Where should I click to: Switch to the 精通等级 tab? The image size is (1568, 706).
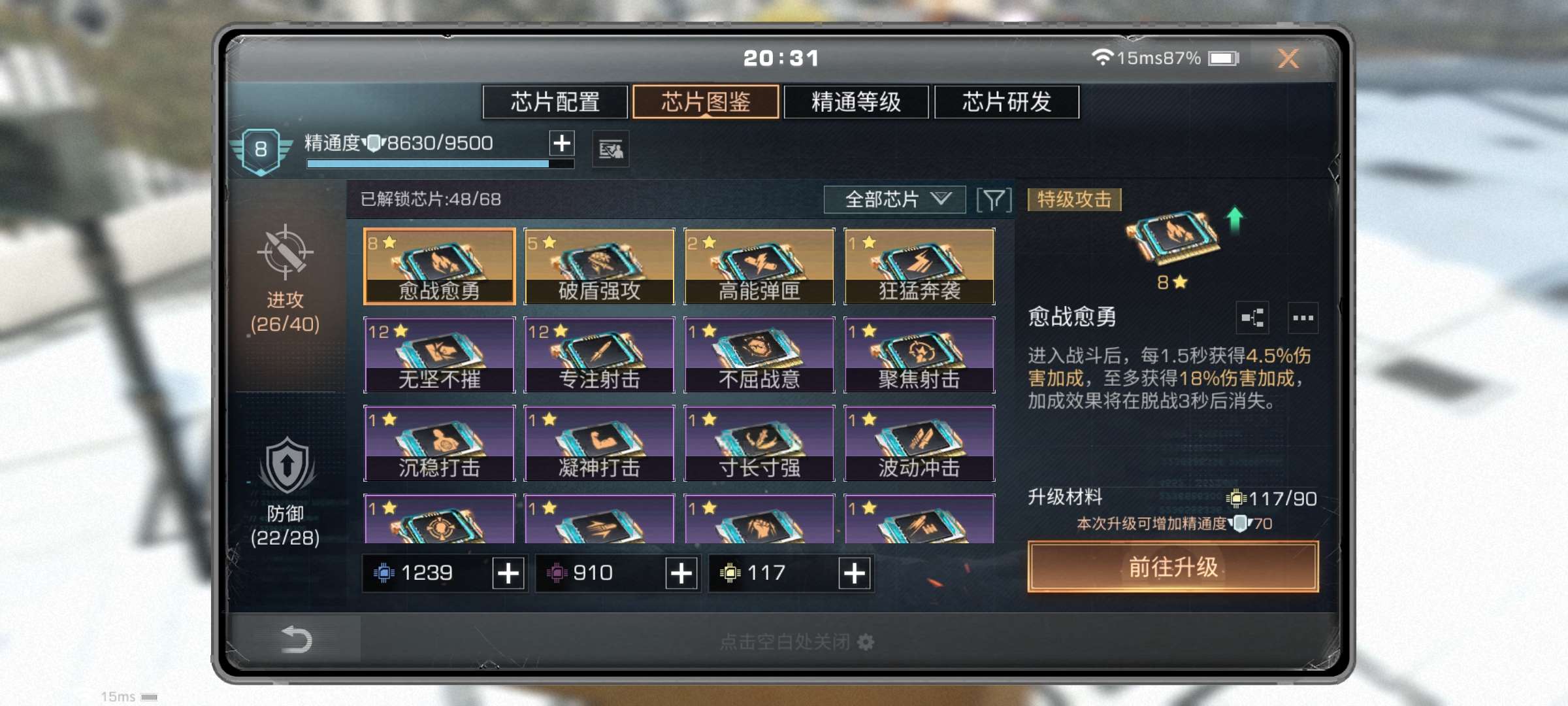pos(857,102)
